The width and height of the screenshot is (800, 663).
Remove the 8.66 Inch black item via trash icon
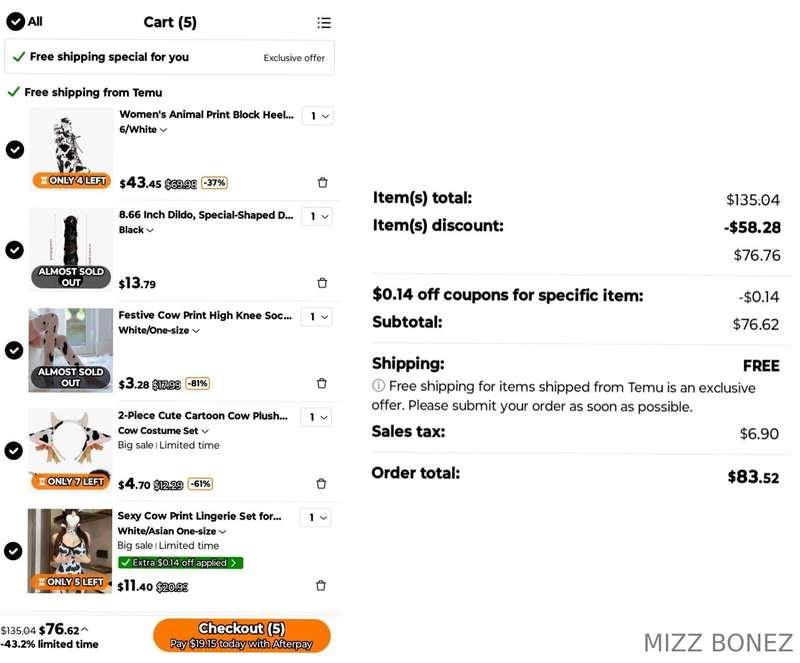point(322,283)
